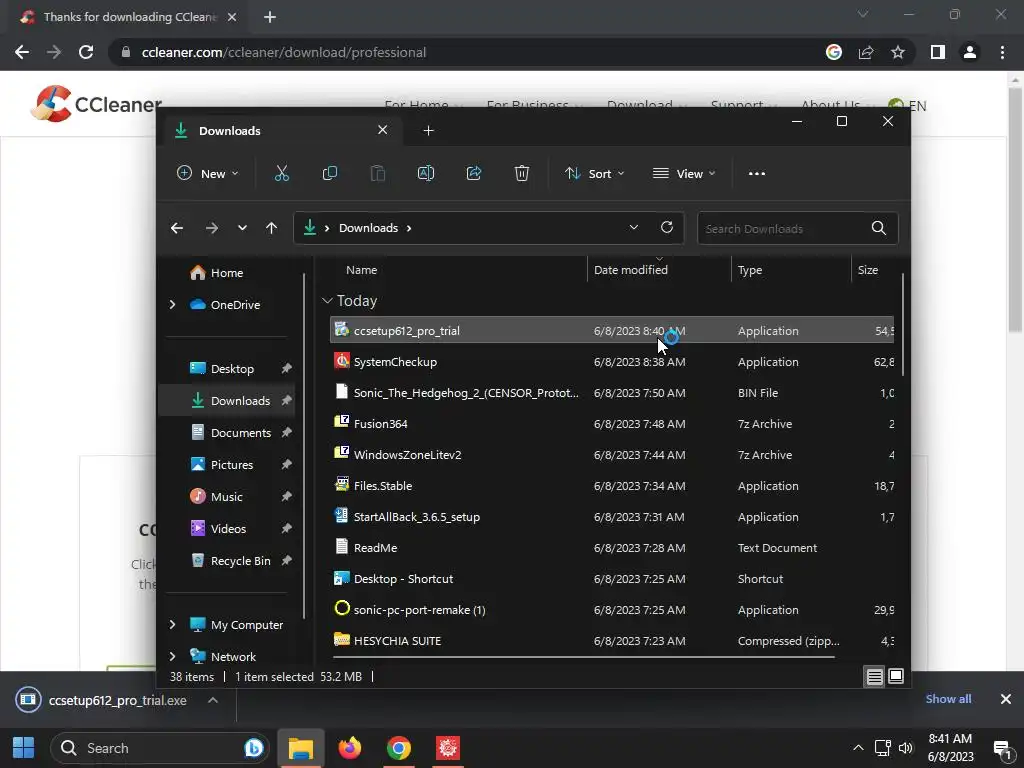Click File Explorer on the taskbar
Screen dimensions: 1024x768
click(301, 748)
